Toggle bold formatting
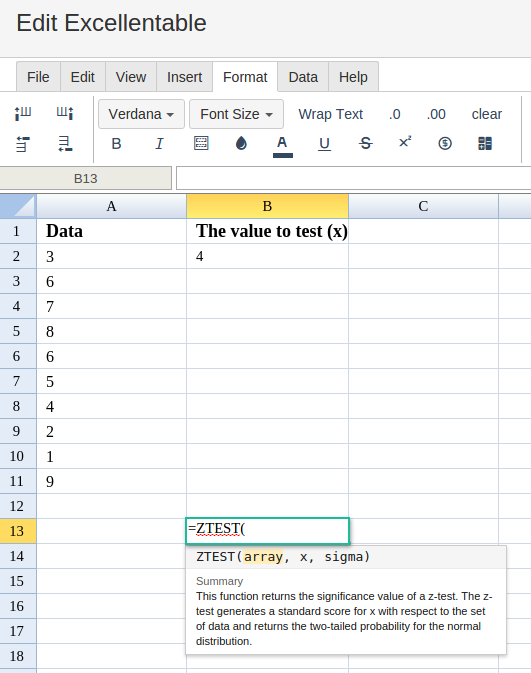 pos(116,144)
